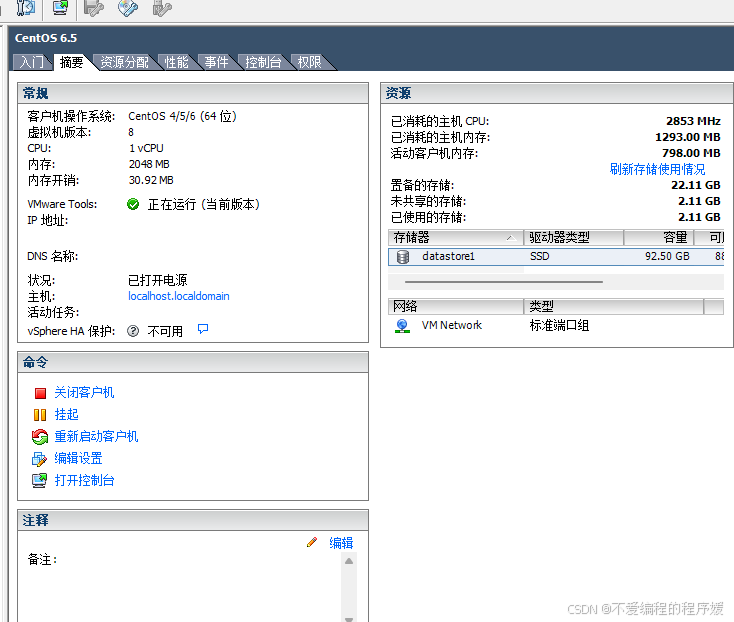Switch to the 权限 tab

pos(310,62)
